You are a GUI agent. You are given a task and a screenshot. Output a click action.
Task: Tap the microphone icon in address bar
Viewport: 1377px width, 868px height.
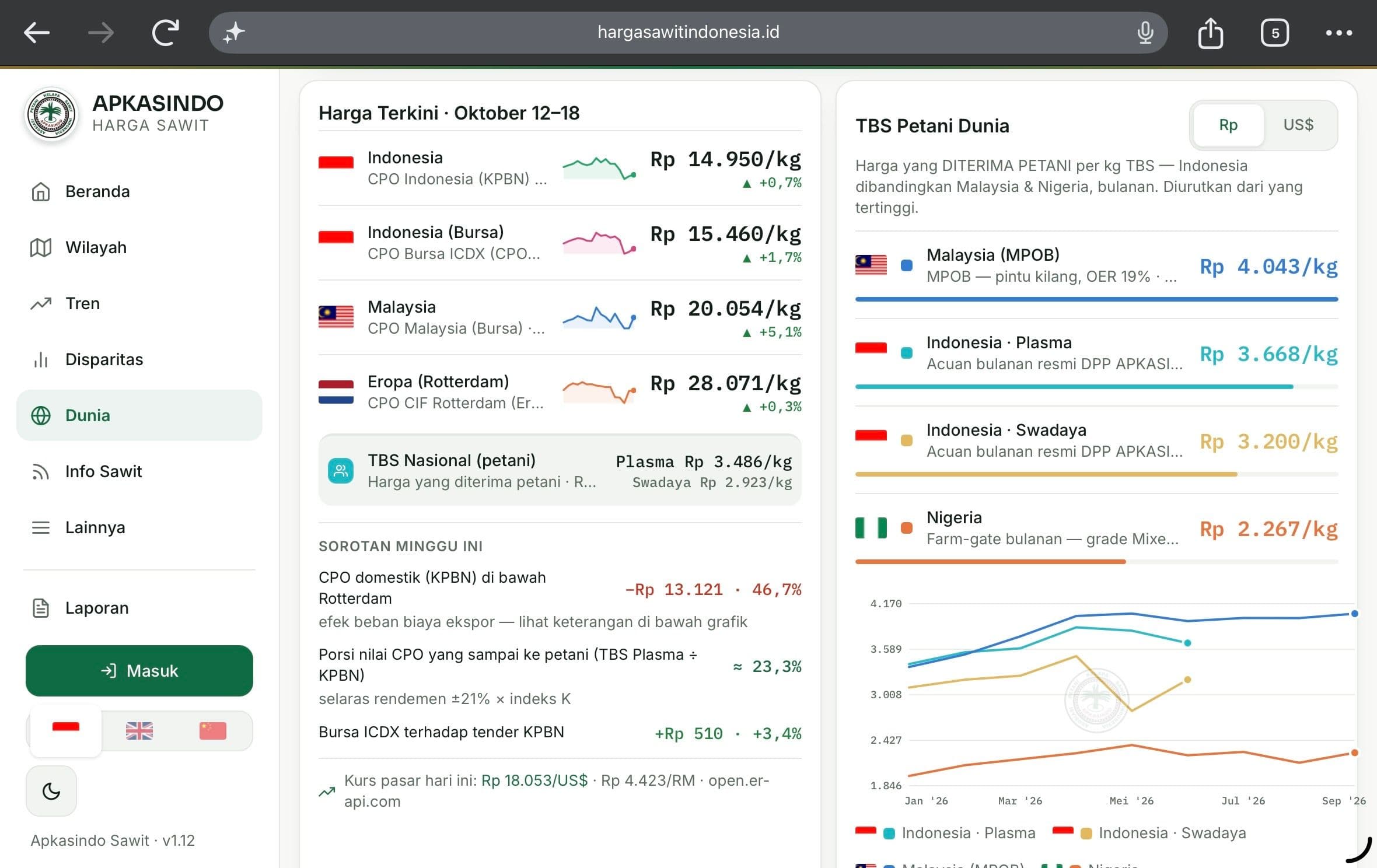(1145, 33)
